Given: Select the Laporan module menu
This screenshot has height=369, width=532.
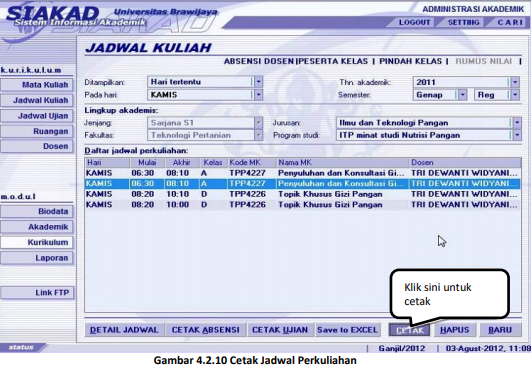Looking at the screenshot, I should tap(37, 258).
